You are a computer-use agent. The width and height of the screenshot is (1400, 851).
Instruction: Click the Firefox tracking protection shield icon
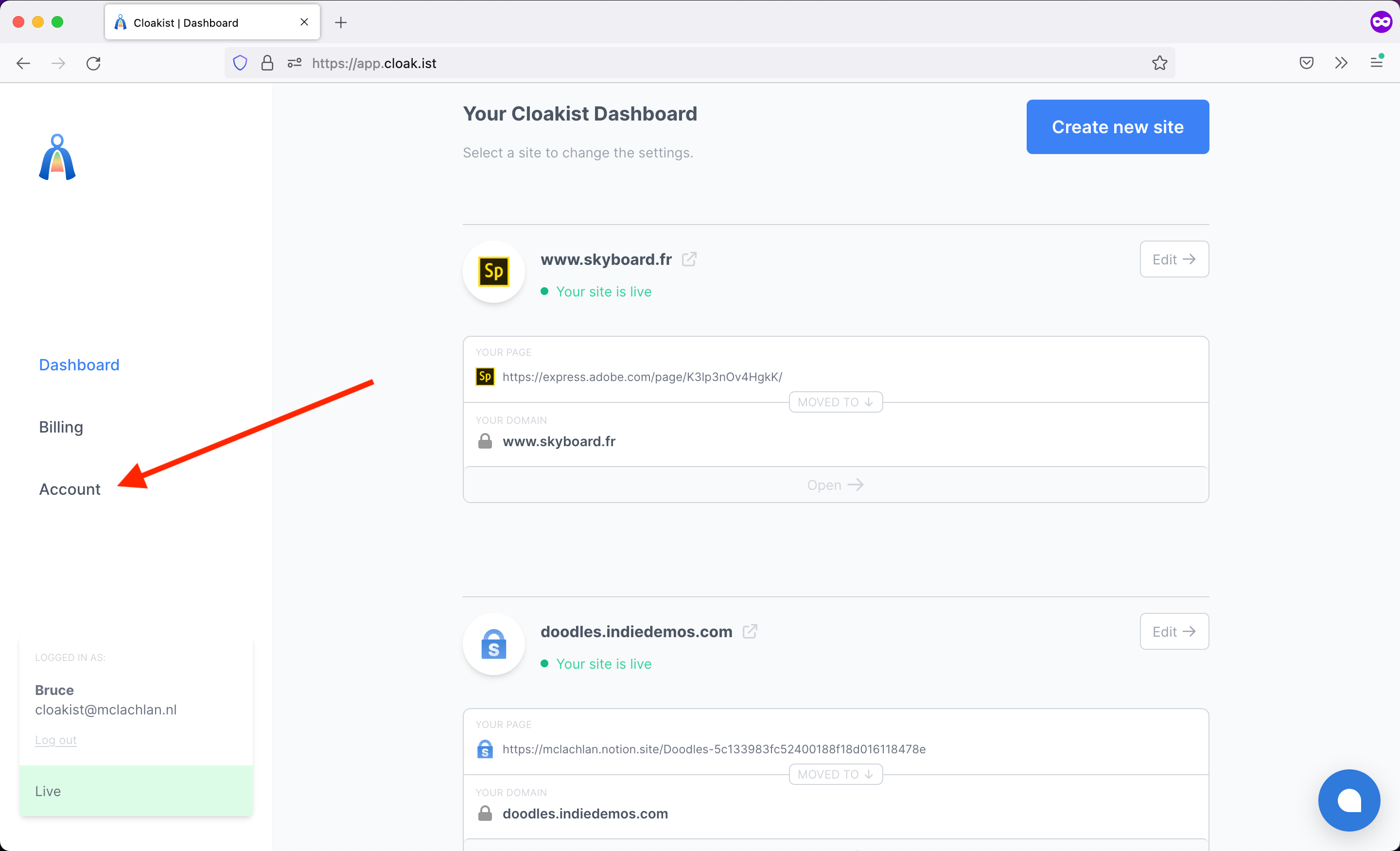240,63
